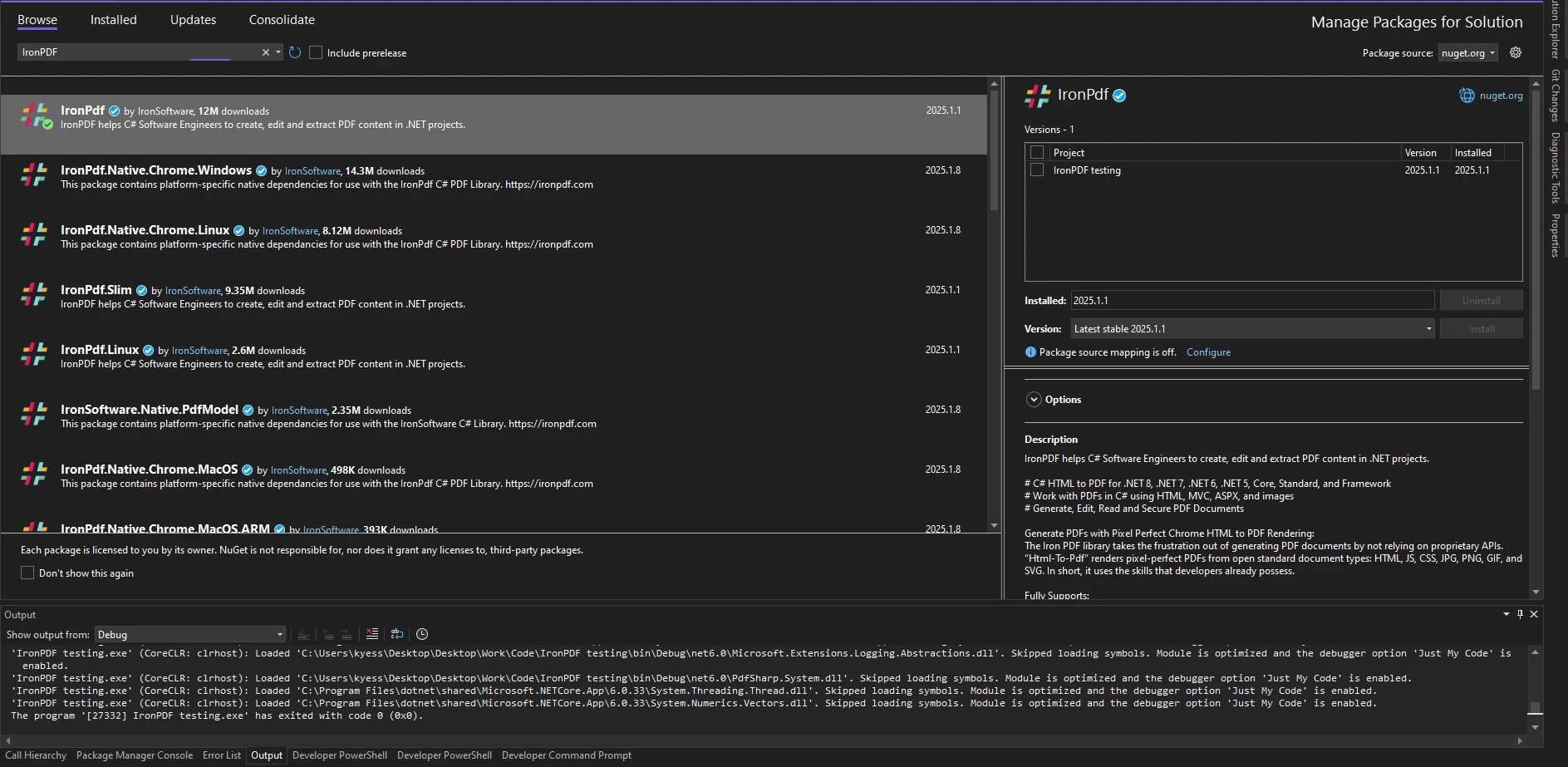The image size is (1568, 767).
Task: Open IronSoftware author link on IronPdf.Slim row
Action: [193, 291]
